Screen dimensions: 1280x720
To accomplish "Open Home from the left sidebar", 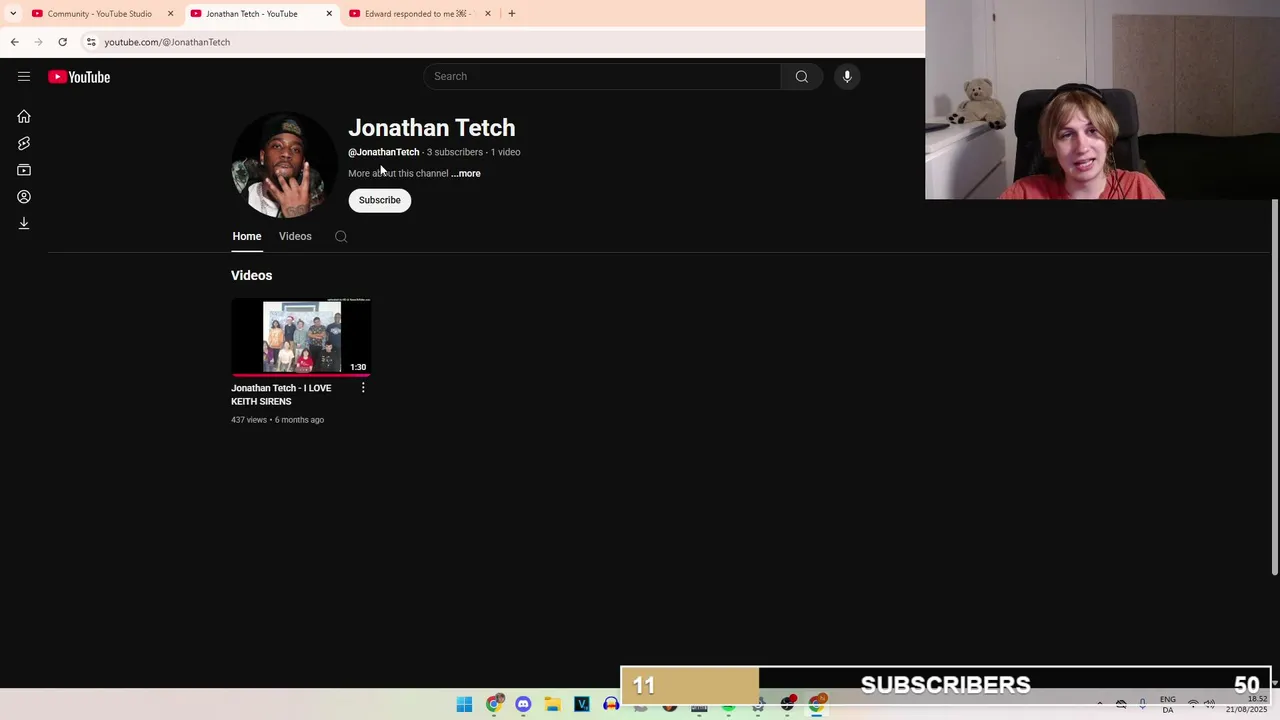I will pos(24,117).
